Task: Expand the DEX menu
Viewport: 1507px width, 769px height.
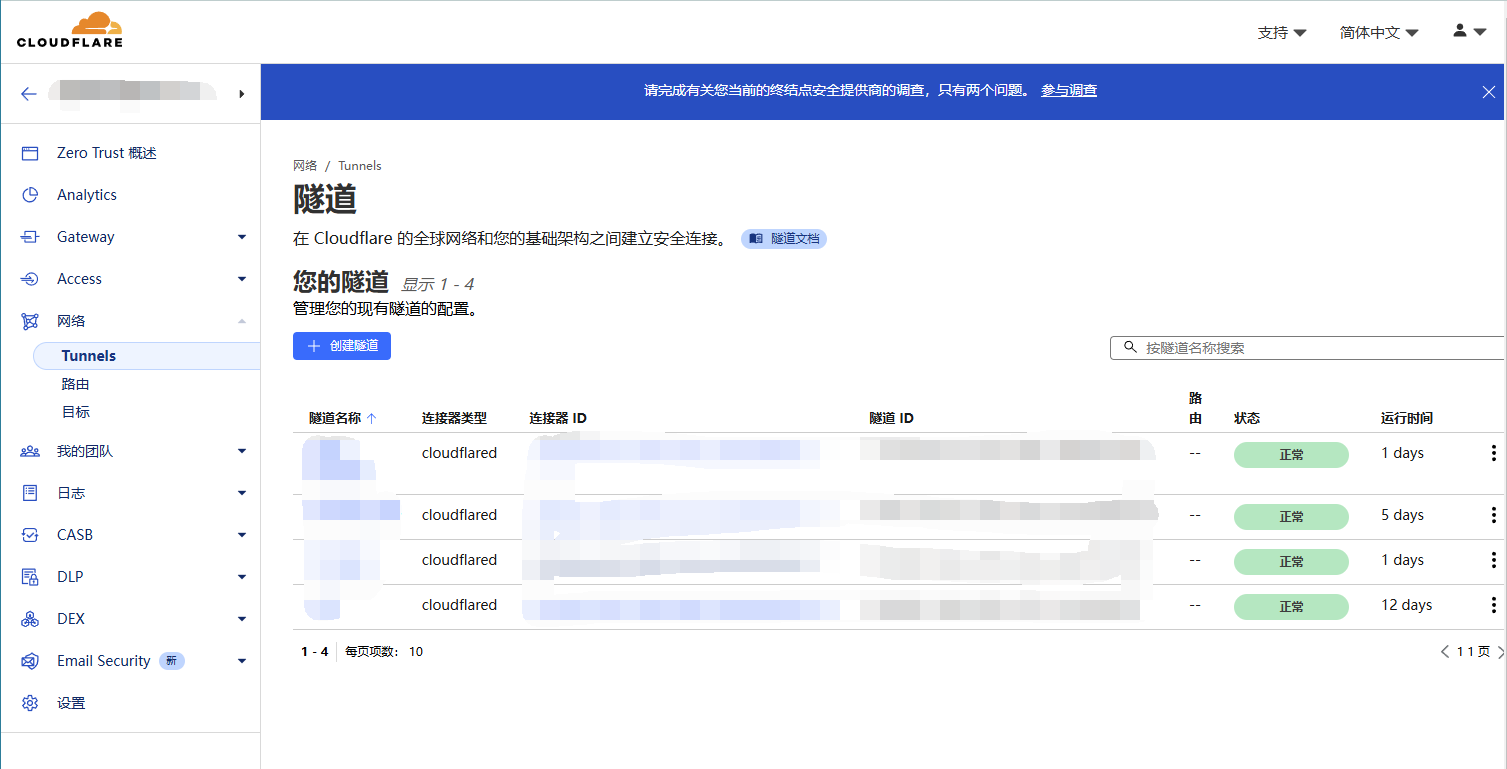Action: pyautogui.click(x=242, y=619)
